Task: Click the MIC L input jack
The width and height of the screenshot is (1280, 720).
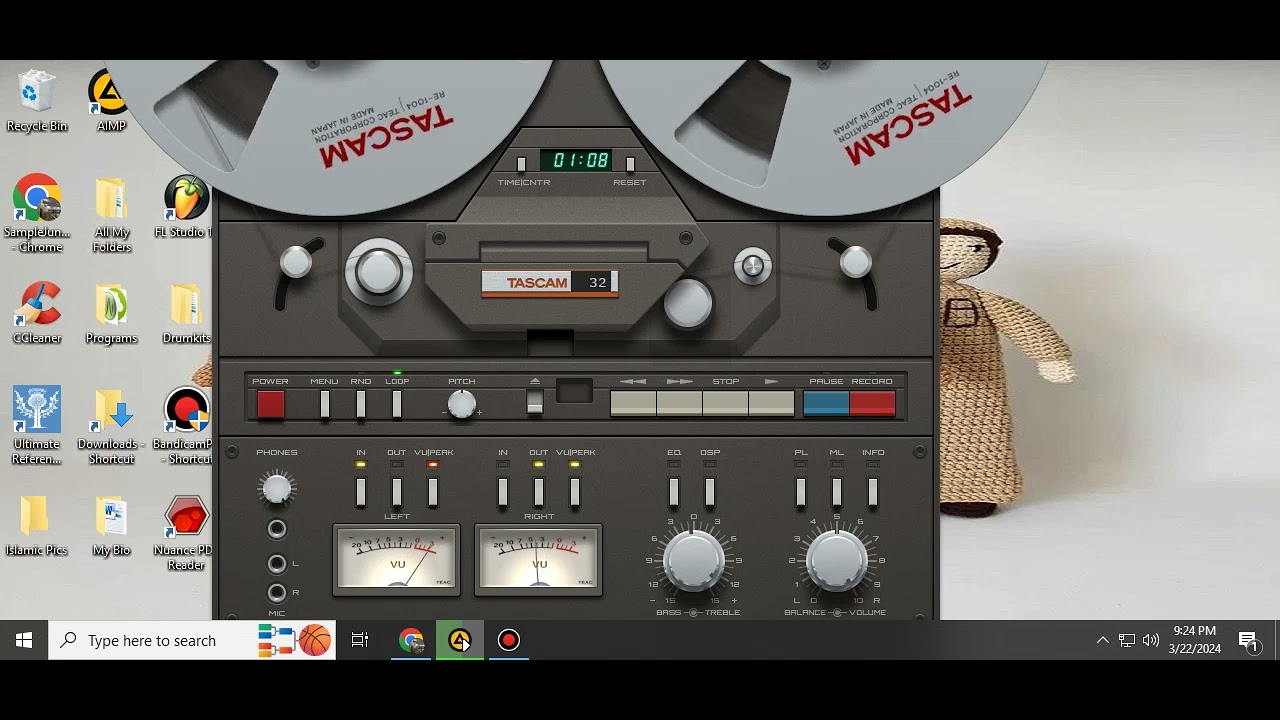Action: 277,564
